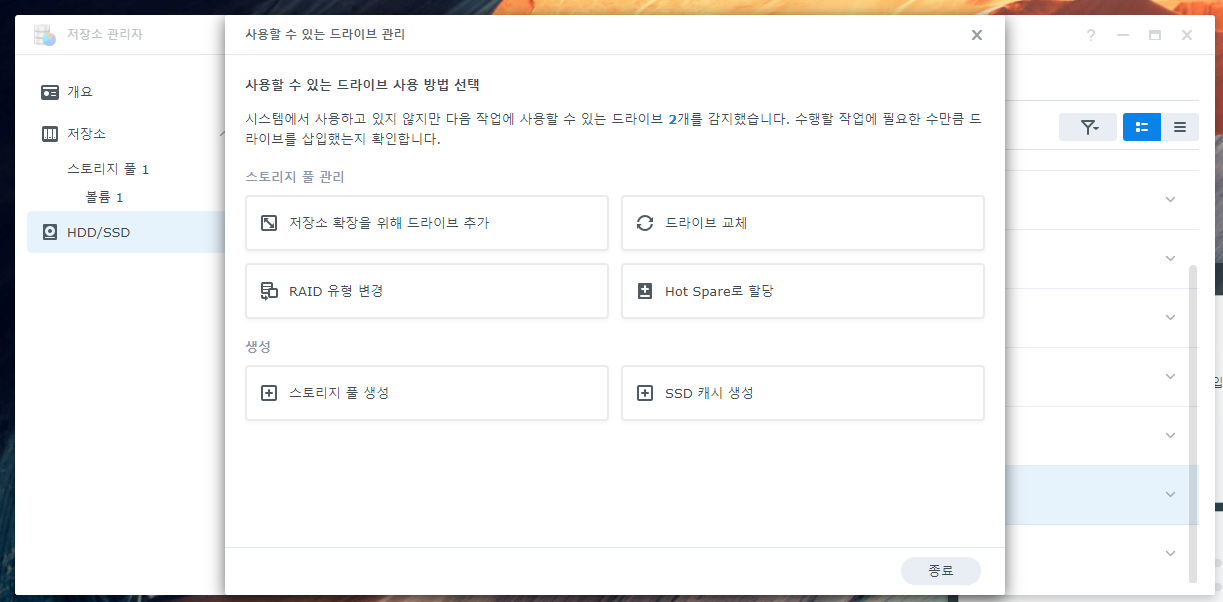Image resolution: width=1223 pixels, height=602 pixels.
Task: Select 스토리지 풀 1 in sidebar
Action: (108, 169)
